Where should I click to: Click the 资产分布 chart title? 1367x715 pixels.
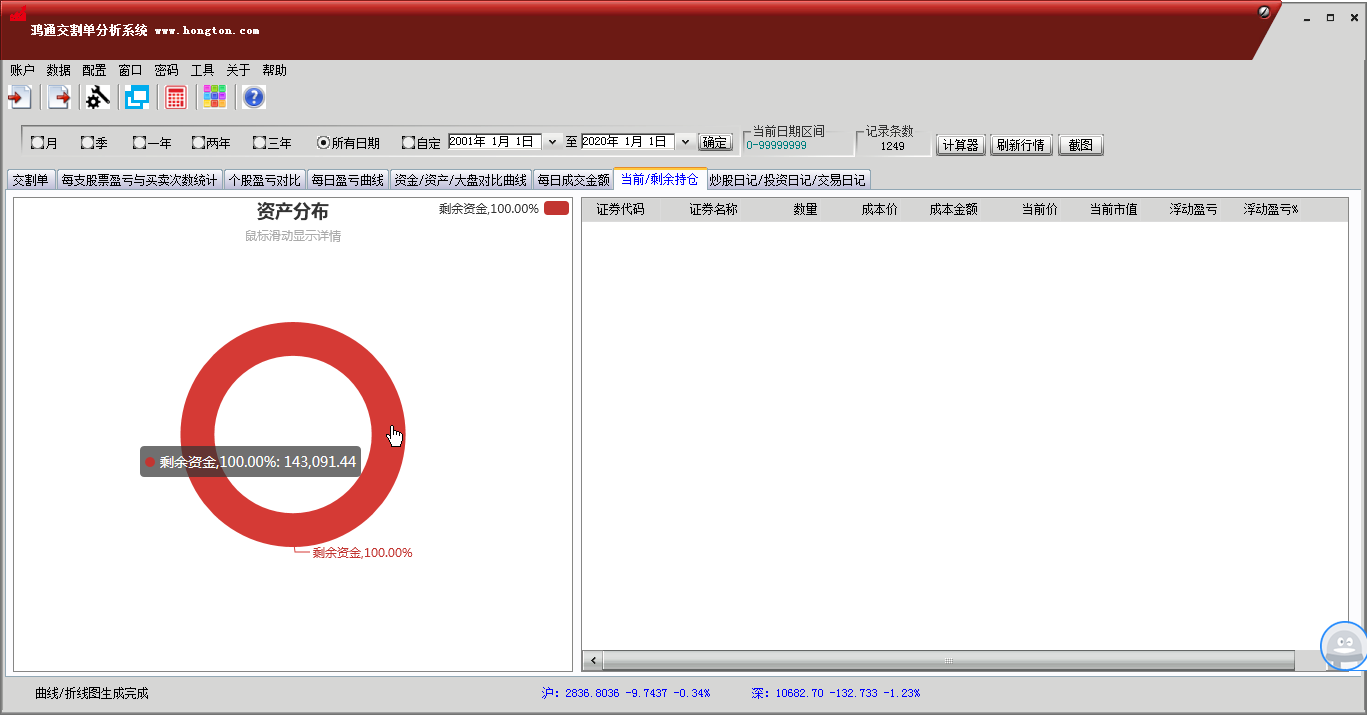[x=293, y=212]
